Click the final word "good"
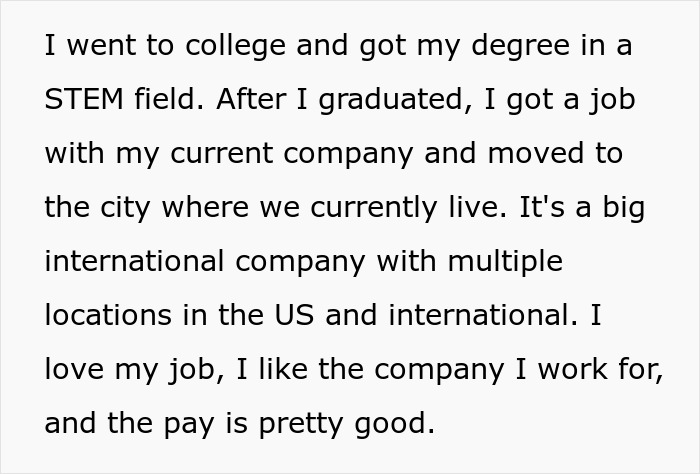 [x=399, y=423]
